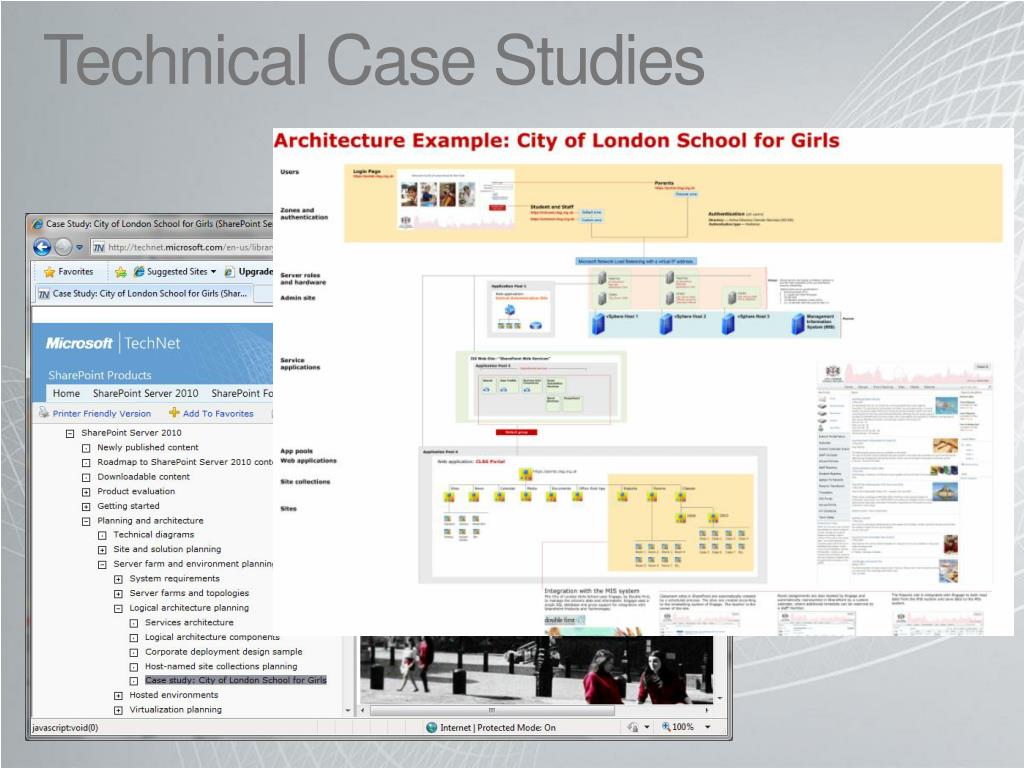This screenshot has height=768, width=1024.
Task: Click the Upgrade favorites bar link
Action: tap(248, 272)
